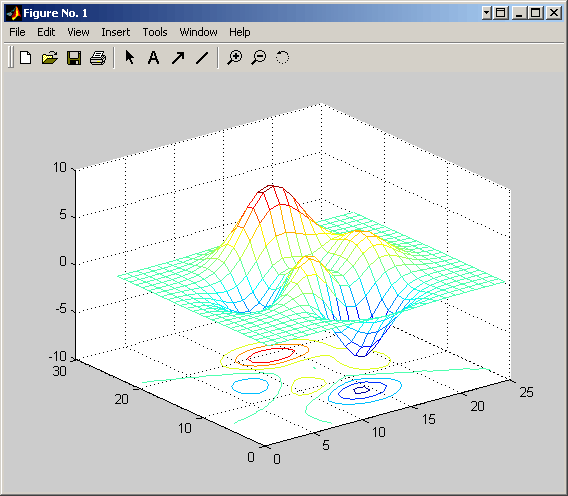
Task: Select the Add Arrow tool
Action: (x=178, y=58)
